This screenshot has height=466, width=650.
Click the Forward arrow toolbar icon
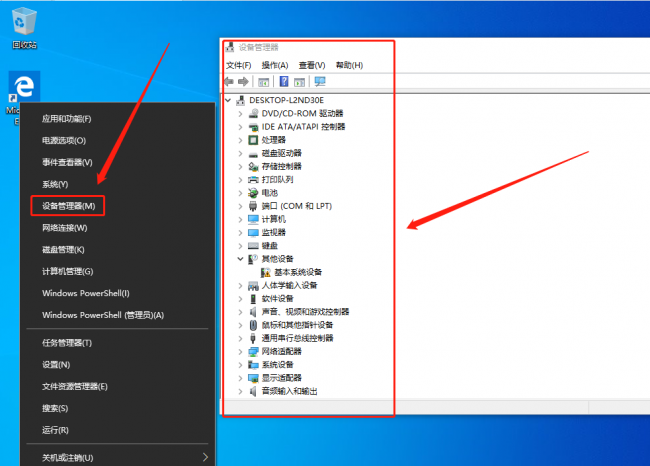[243, 82]
